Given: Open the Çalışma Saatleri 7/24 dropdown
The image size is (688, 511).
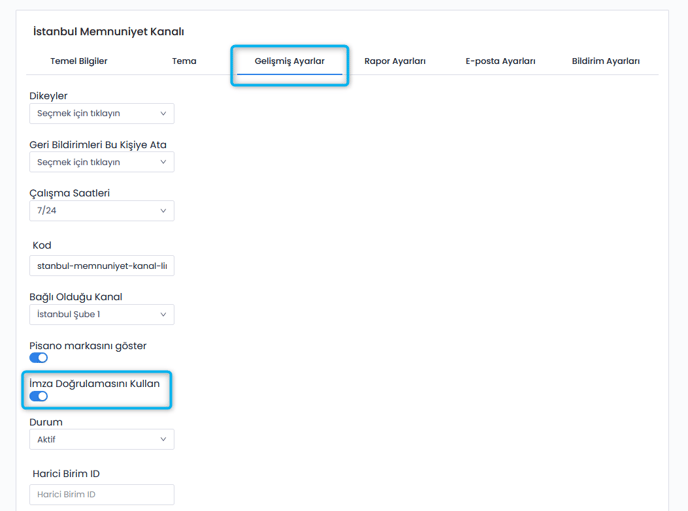Looking at the screenshot, I should click(101, 211).
